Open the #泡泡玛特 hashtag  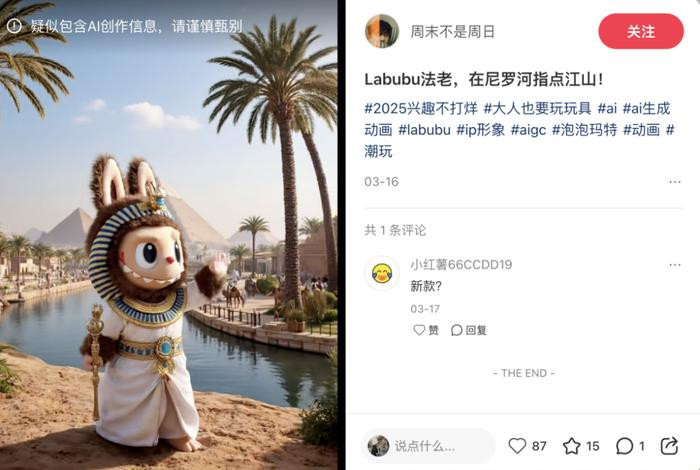pyautogui.click(x=584, y=130)
